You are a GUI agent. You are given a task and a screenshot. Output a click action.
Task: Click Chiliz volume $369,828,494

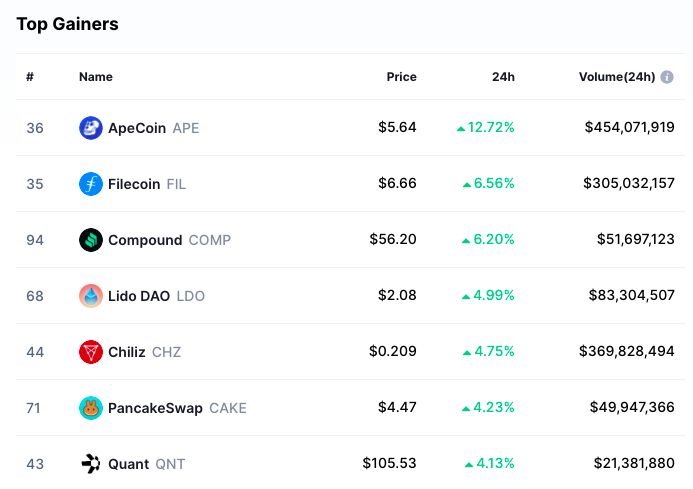pos(627,352)
